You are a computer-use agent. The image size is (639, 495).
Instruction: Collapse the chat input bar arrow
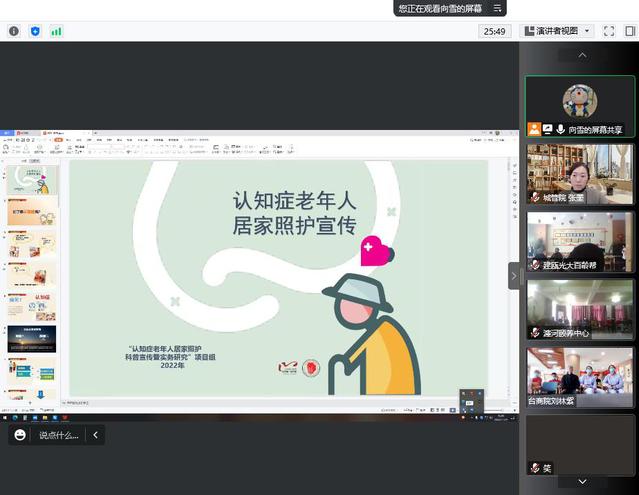click(95, 435)
